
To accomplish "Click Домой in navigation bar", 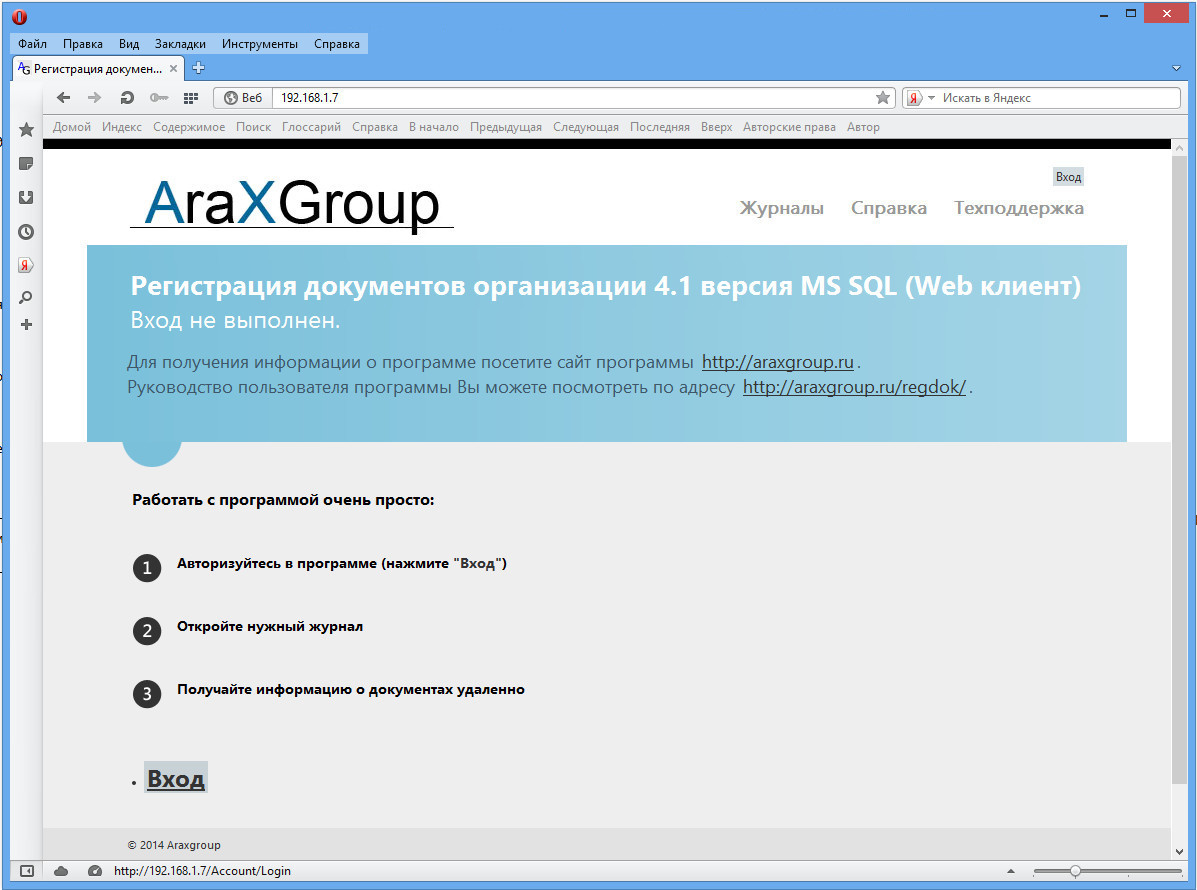I will (72, 127).
